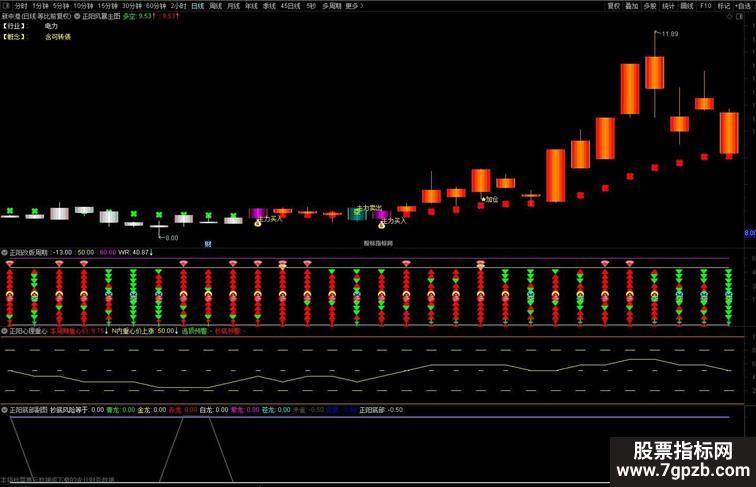Click the 抄底风险等于 0.00 value
The height and width of the screenshot is (487, 756).
click(77, 410)
